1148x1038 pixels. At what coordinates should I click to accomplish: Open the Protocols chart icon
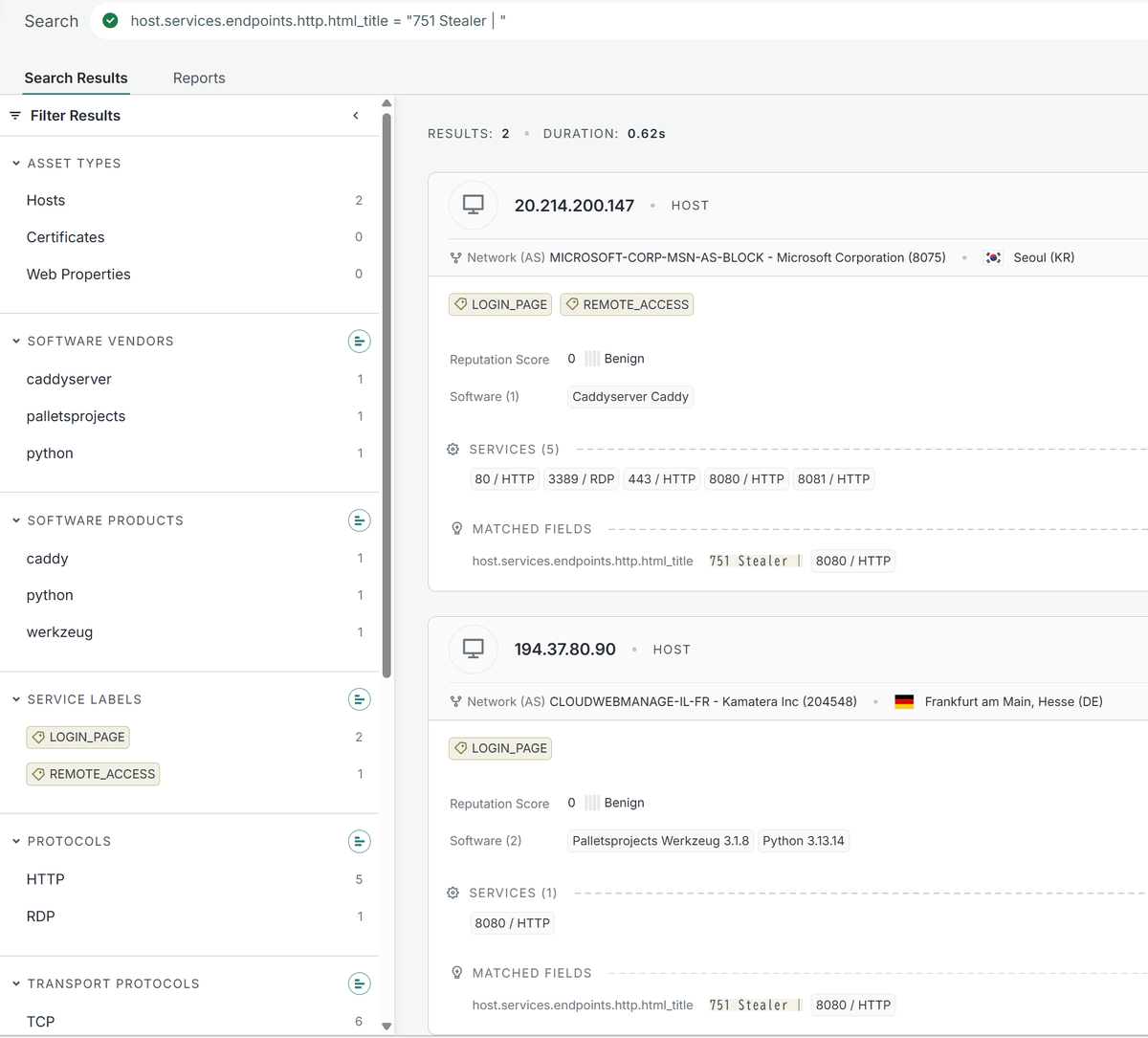tap(359, 842)
